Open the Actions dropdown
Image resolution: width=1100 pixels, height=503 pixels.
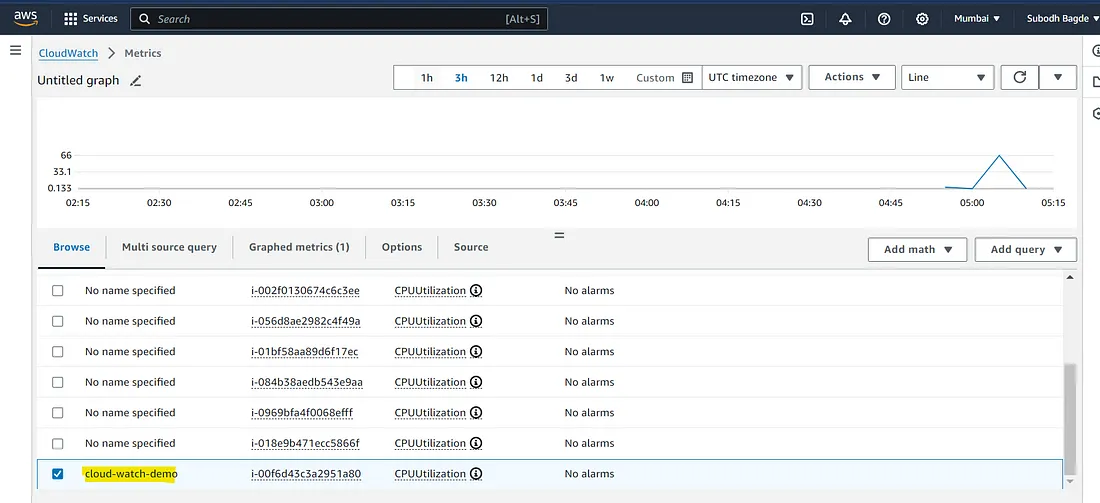pos(852,77)
